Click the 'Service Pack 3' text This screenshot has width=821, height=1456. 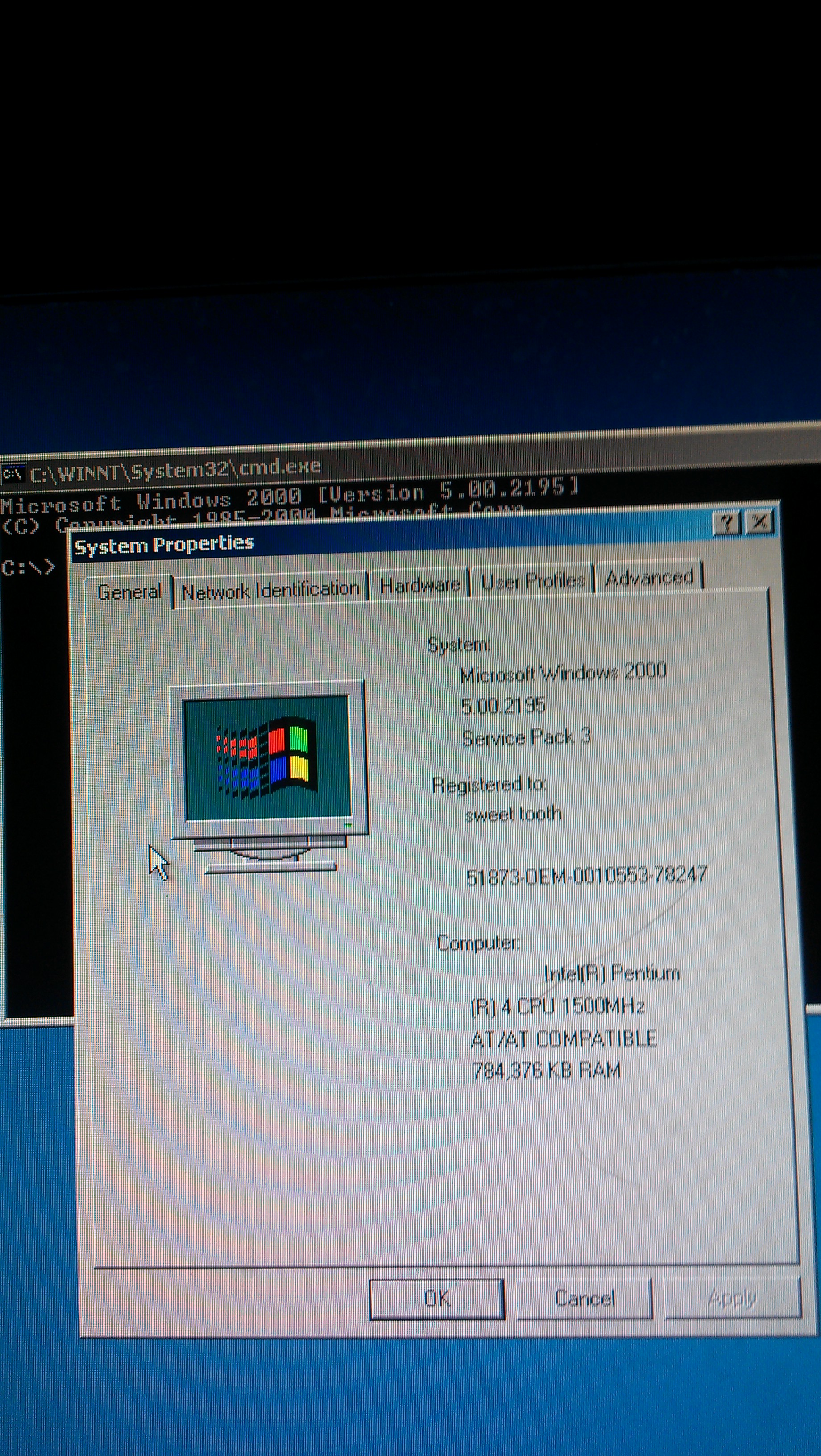pyautogui.click(x=527, y=737)
